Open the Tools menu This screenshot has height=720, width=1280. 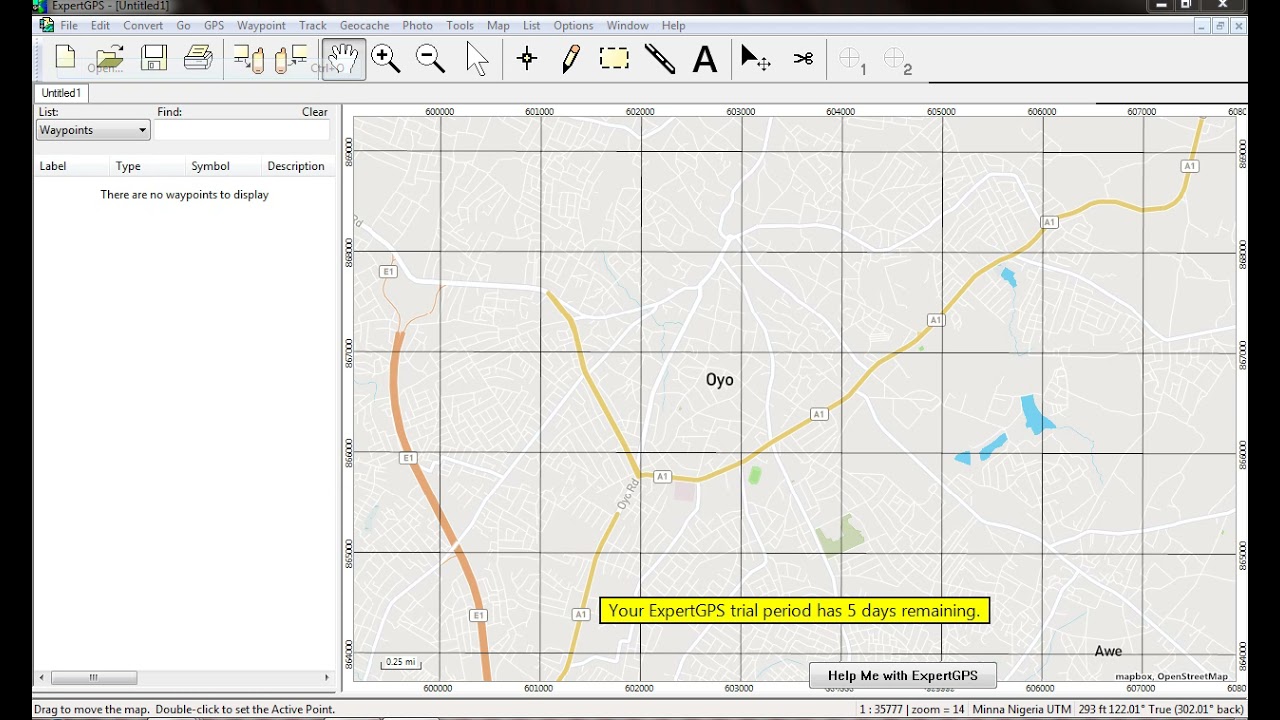(460, 25)
